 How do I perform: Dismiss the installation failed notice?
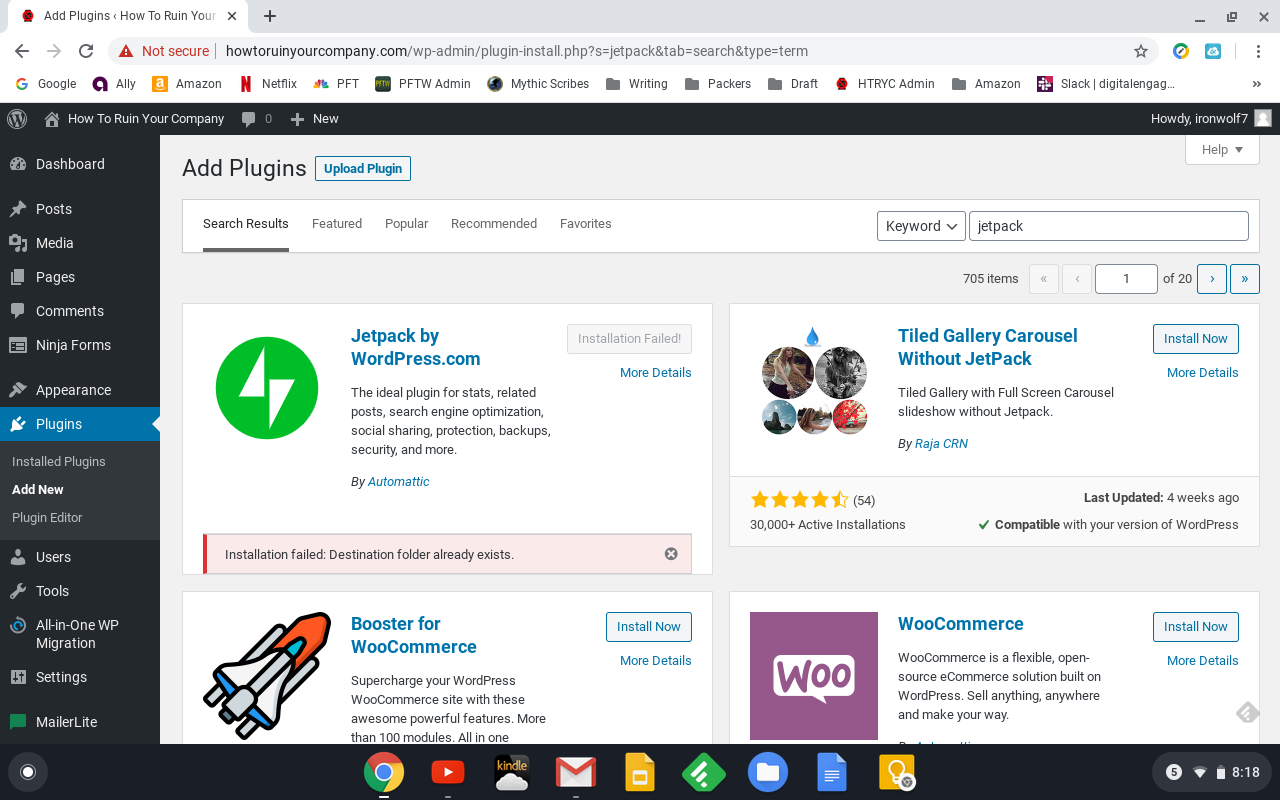671,554
